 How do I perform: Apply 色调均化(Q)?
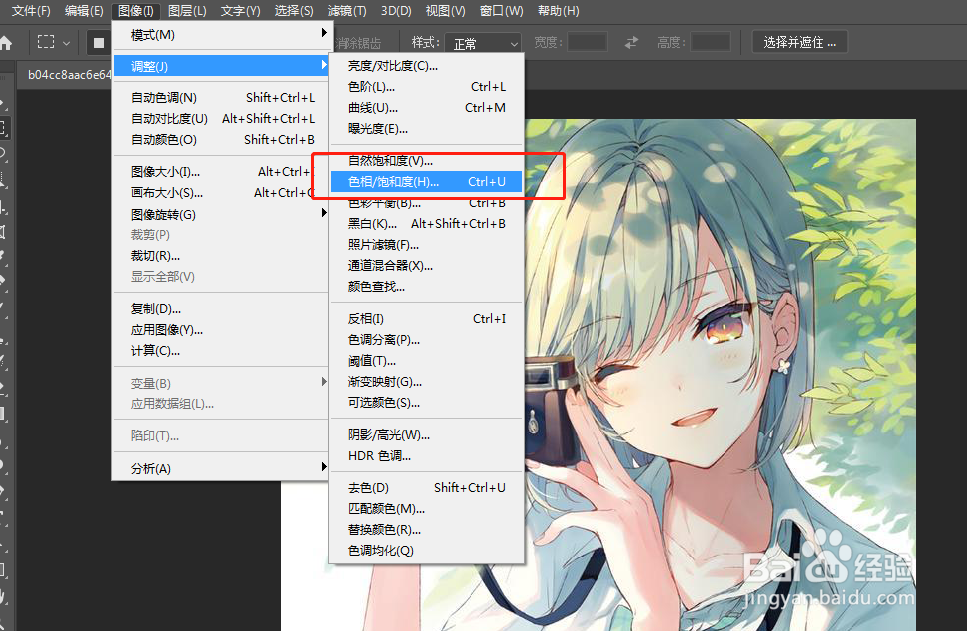[427, 550]
